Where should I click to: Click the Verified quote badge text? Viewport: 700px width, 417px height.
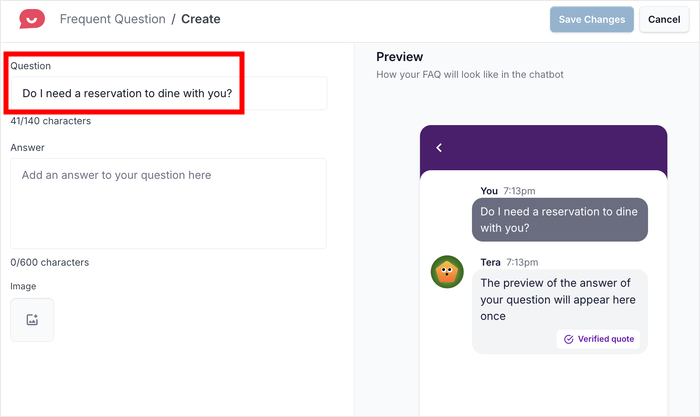606,339
